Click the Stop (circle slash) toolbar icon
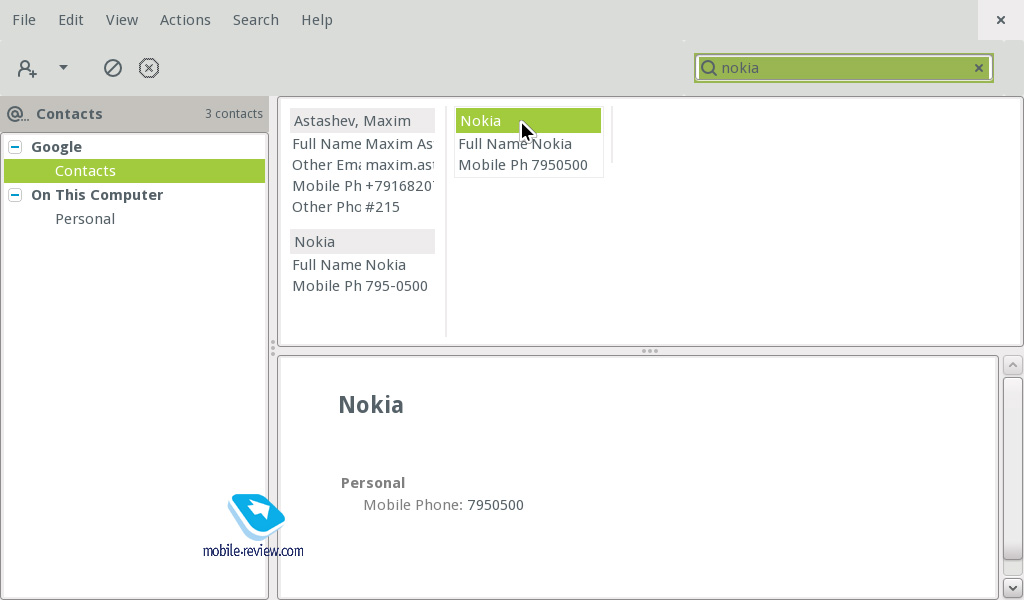 [x=113, y=68]
